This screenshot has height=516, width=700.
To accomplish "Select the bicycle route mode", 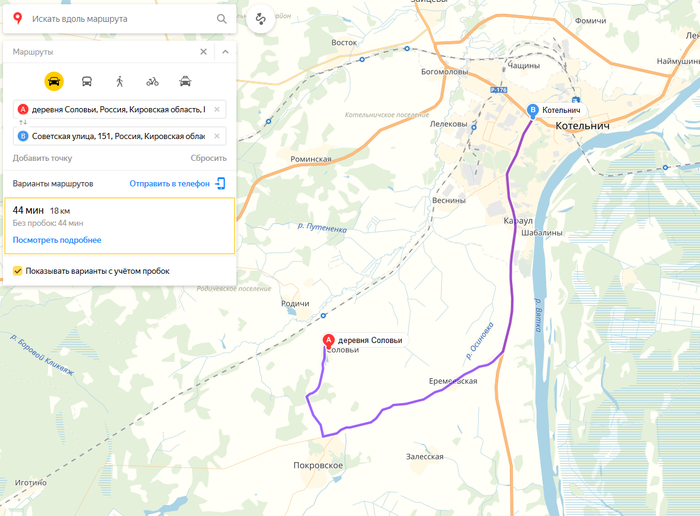I will point(152,82).
